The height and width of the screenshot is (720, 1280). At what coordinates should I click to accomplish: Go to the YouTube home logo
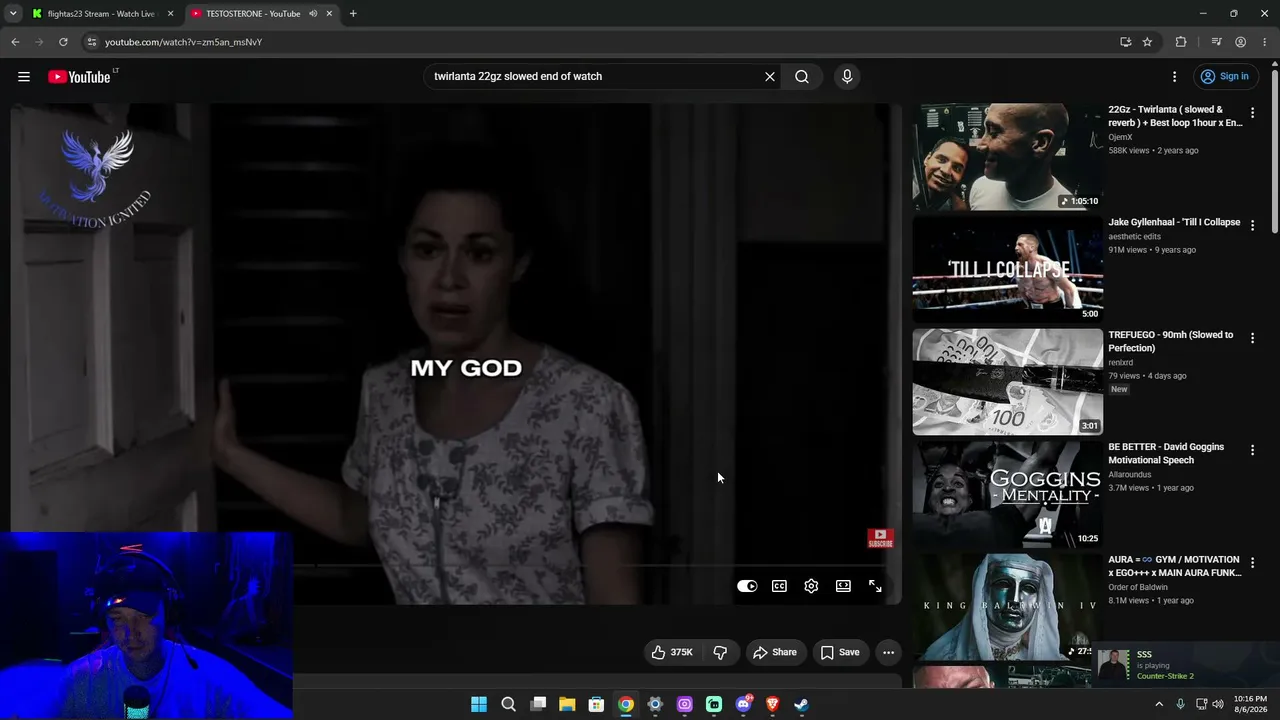[x=79, y=77]
